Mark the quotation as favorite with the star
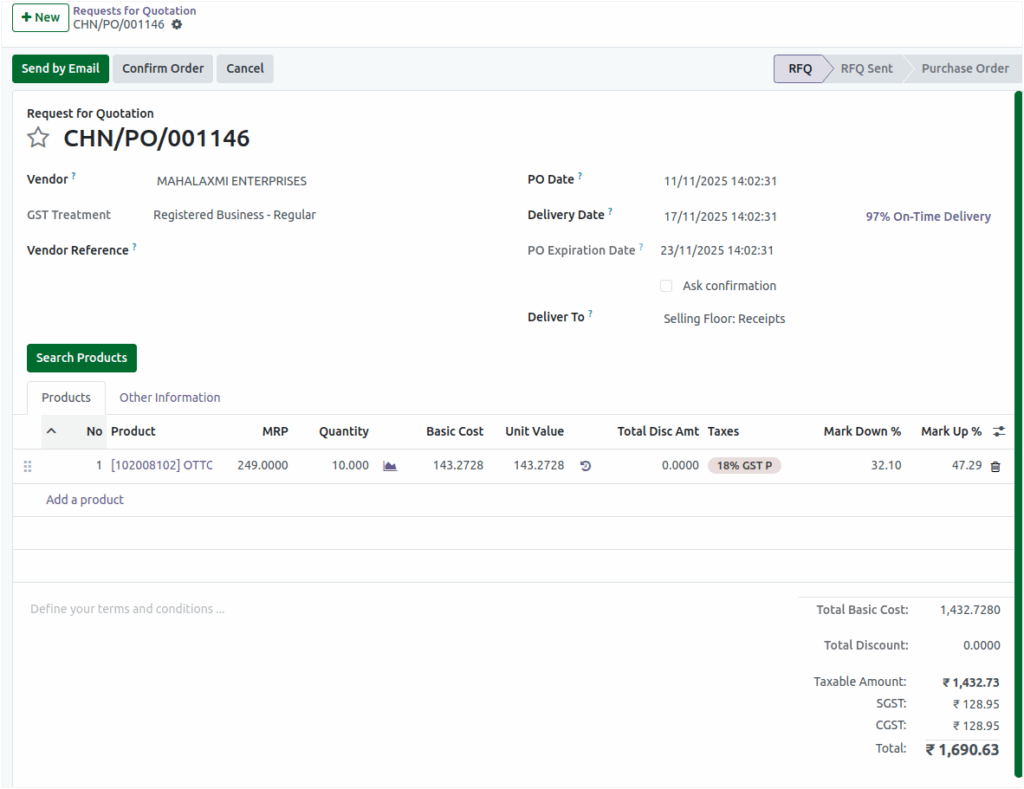Viewport: 1024px width, 789px height. tap(37, 138)
